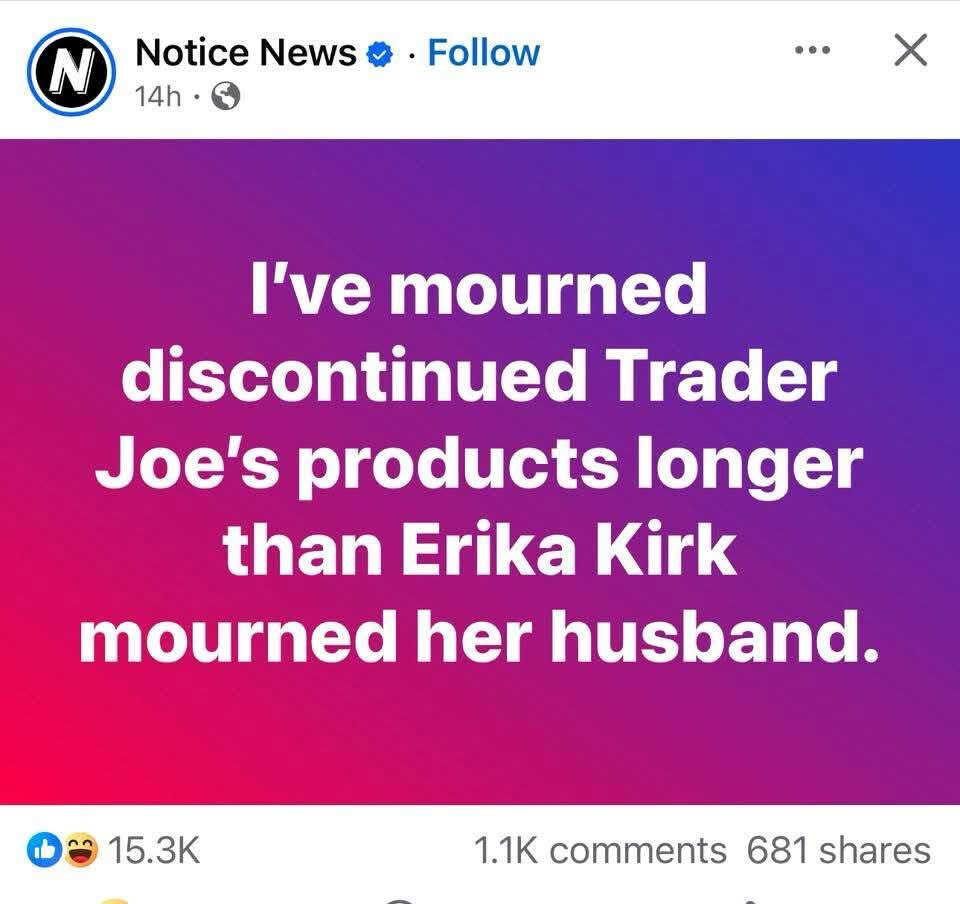960x904 pixels.
Task: Click the blue verified badge
Action: coord(379,54)
